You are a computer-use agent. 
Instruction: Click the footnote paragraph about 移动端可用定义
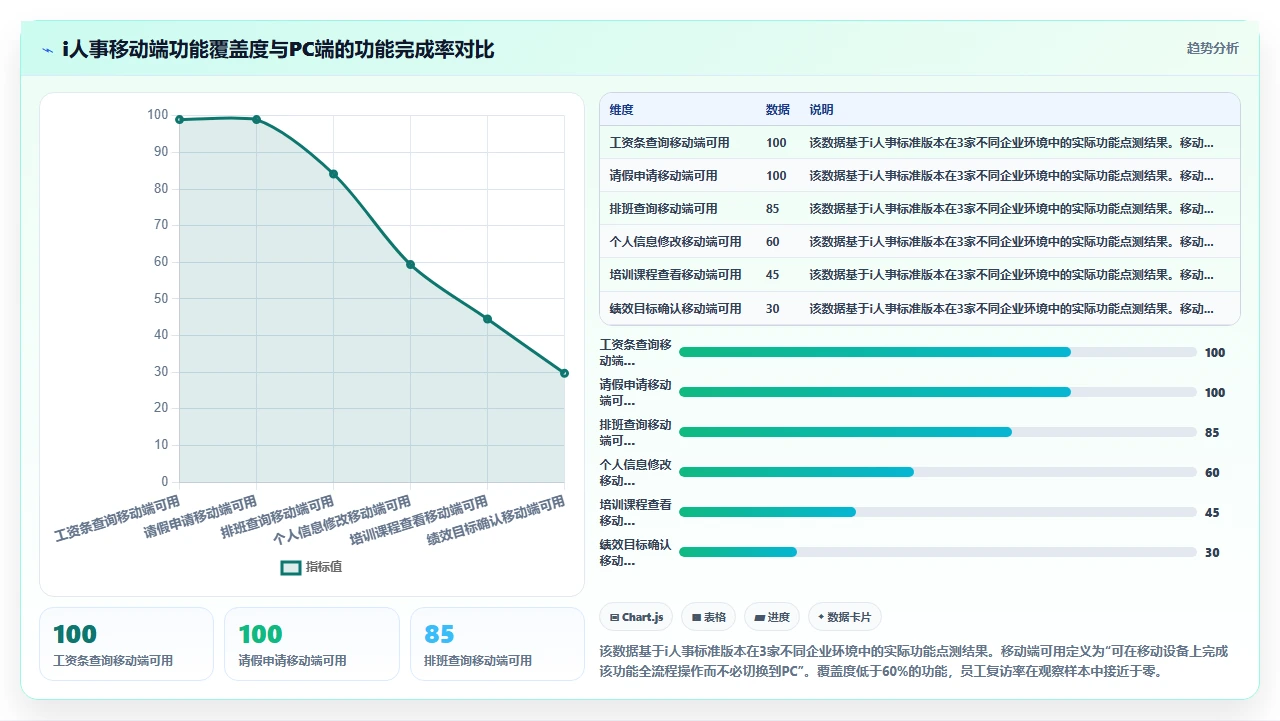pos(914,661)
